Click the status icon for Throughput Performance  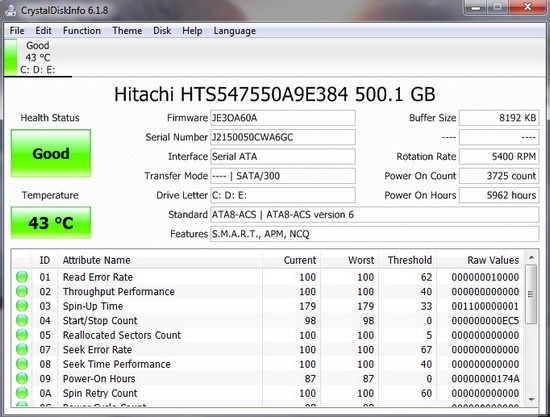[22, 291]
